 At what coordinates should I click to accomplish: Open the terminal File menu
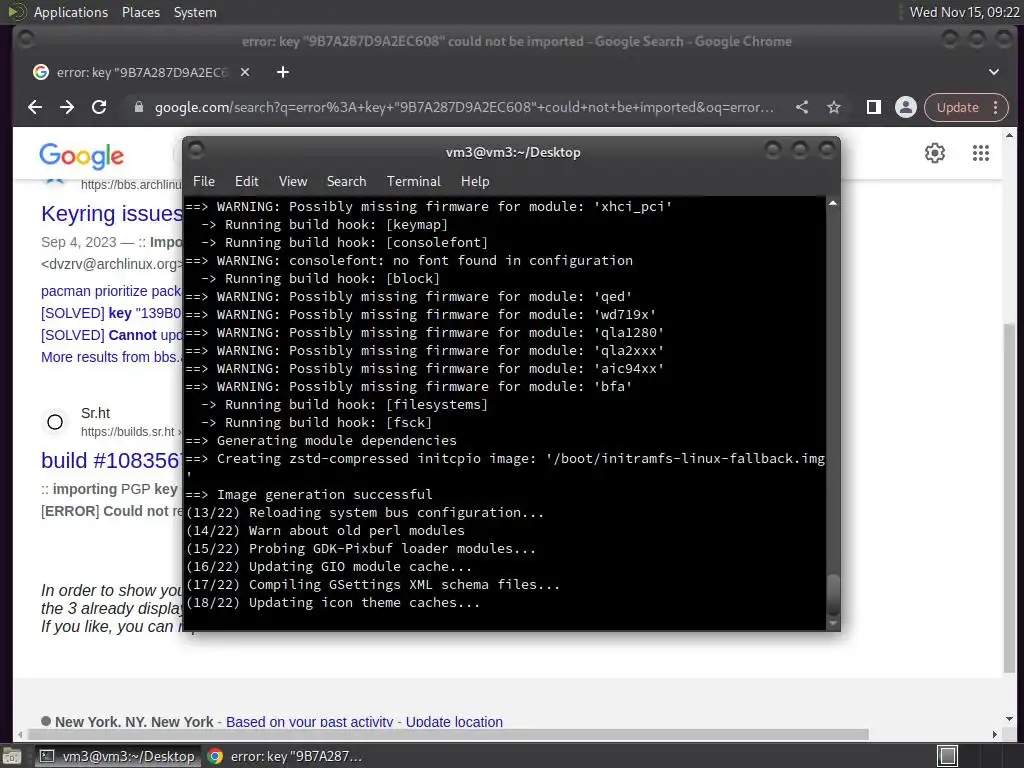[x=204, y=182]
